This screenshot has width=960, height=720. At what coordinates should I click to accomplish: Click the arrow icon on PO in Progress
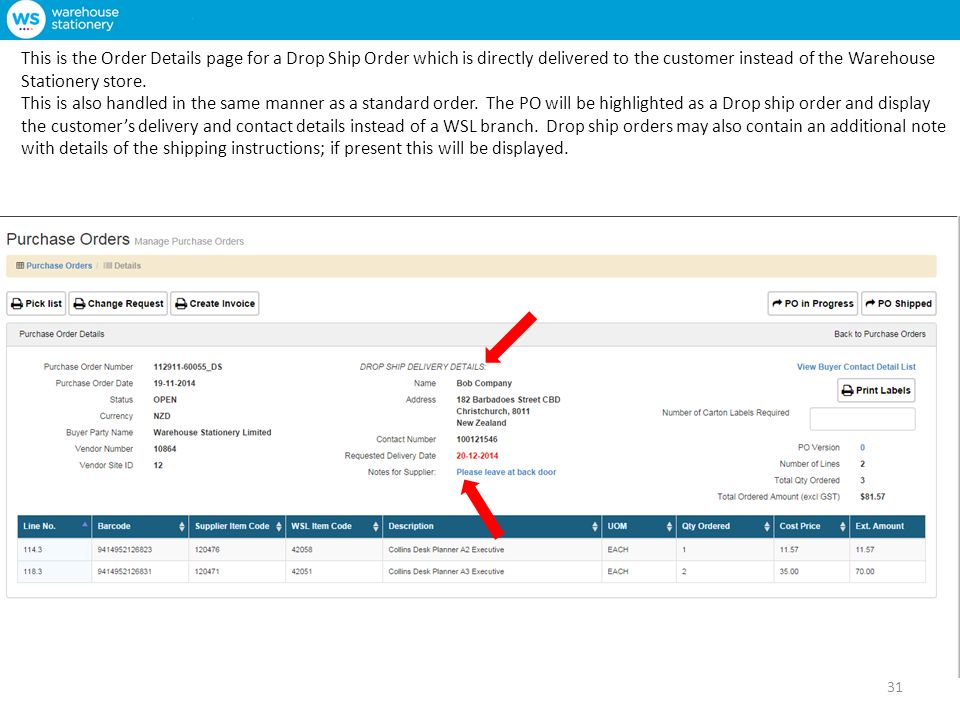click(x=777, y=303)
